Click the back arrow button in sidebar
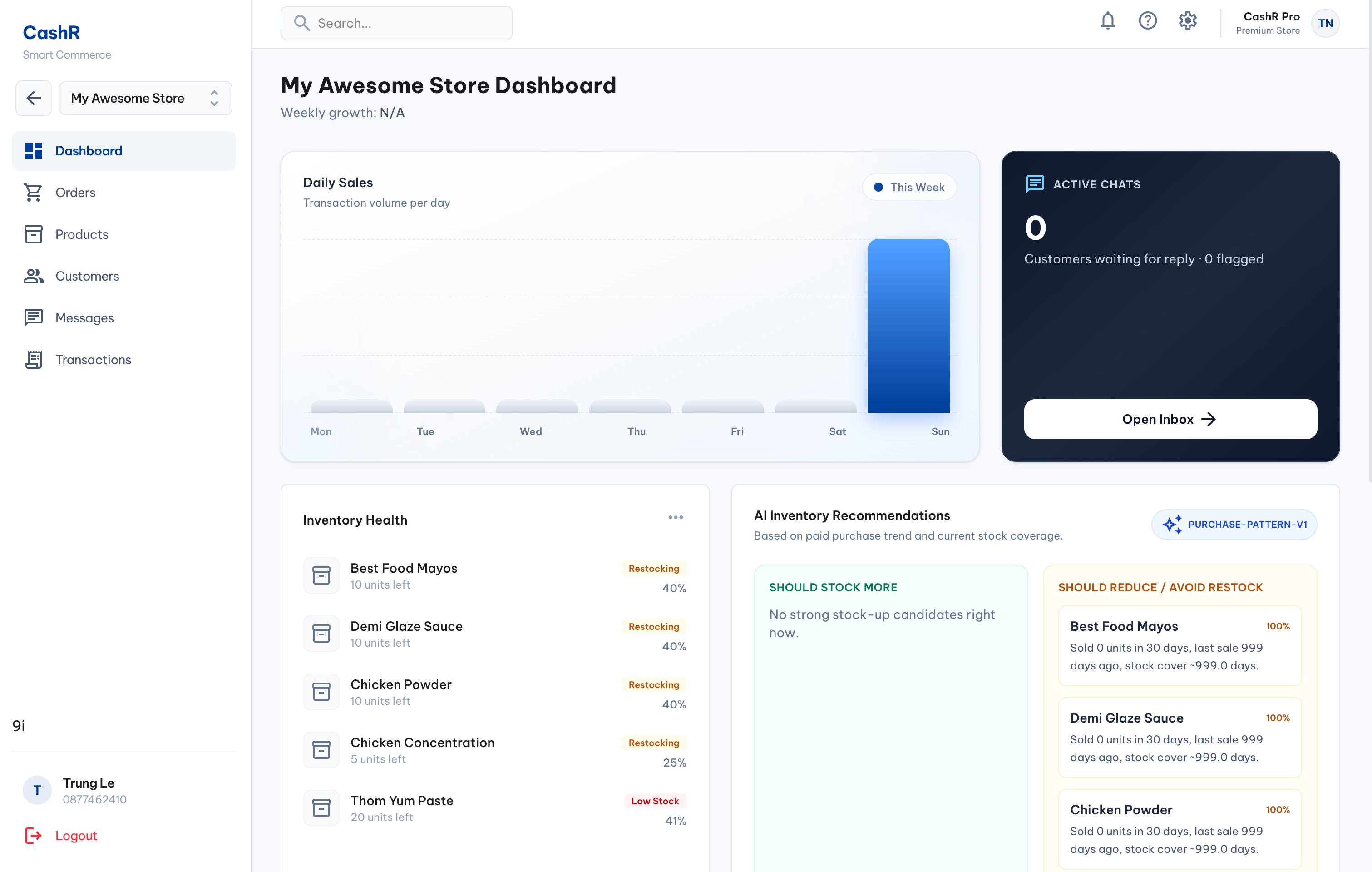1372x872 pixels. point(34,98)
